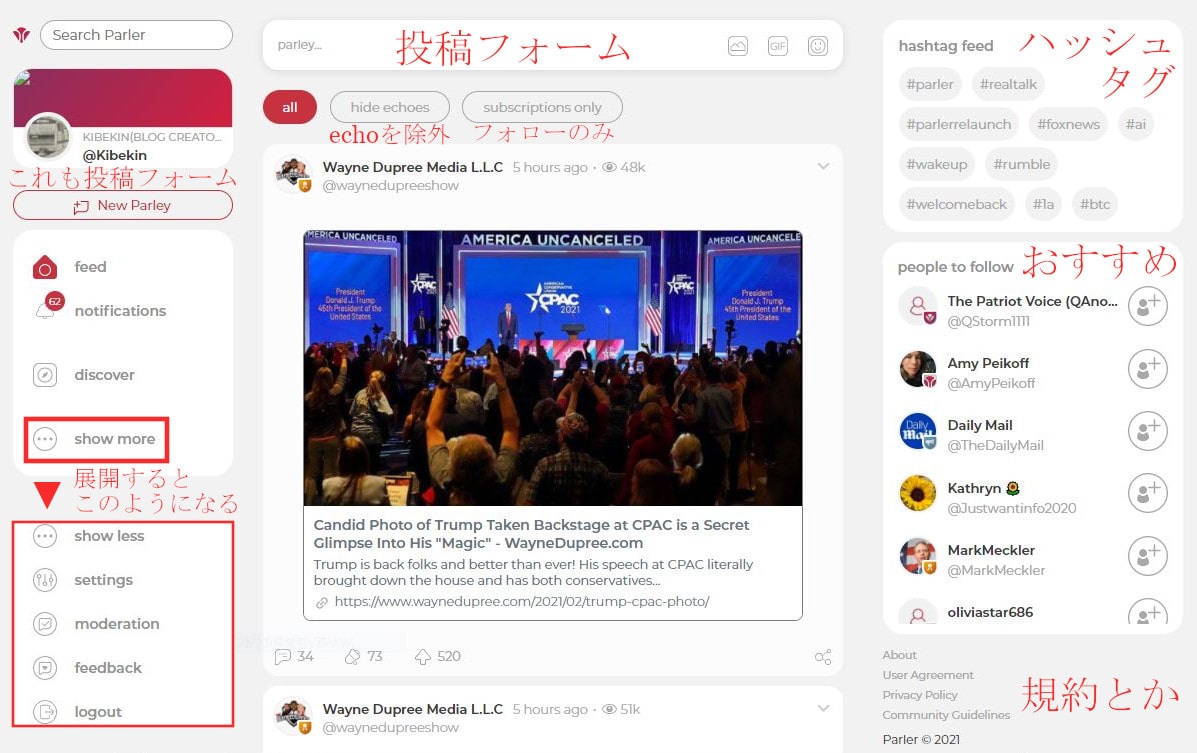Open Daily Mail avatar
This screenshot has height=753, width=1197.
pyautogui.click(x=918, y=431)
